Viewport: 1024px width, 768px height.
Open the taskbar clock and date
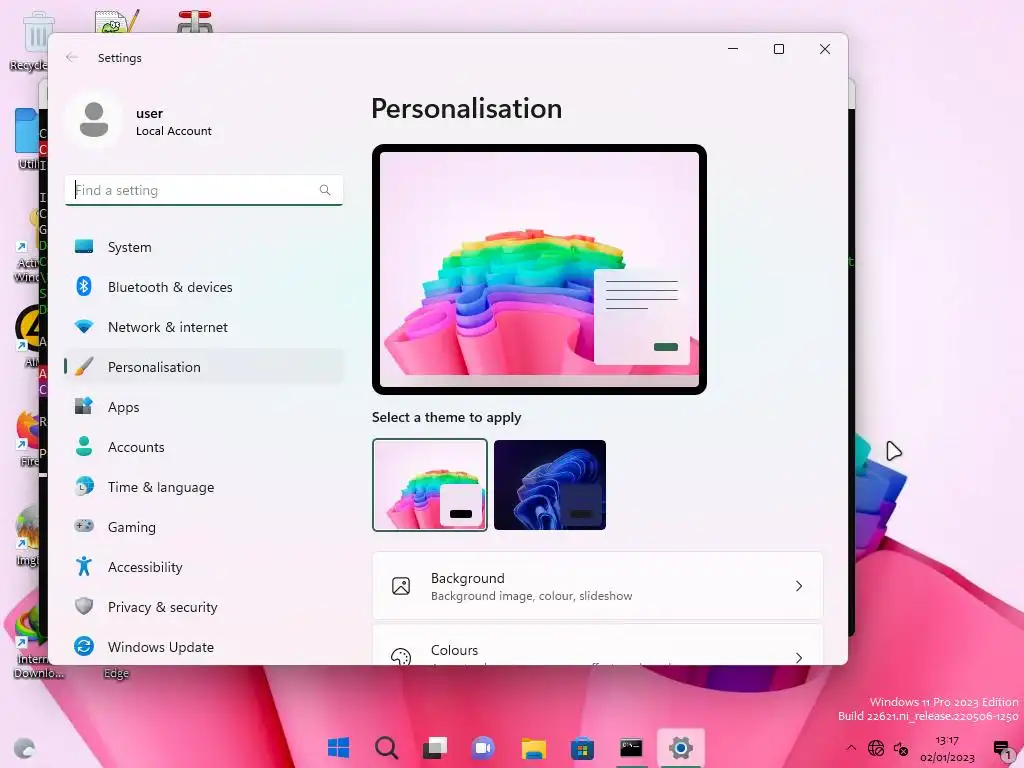(947, 748)
